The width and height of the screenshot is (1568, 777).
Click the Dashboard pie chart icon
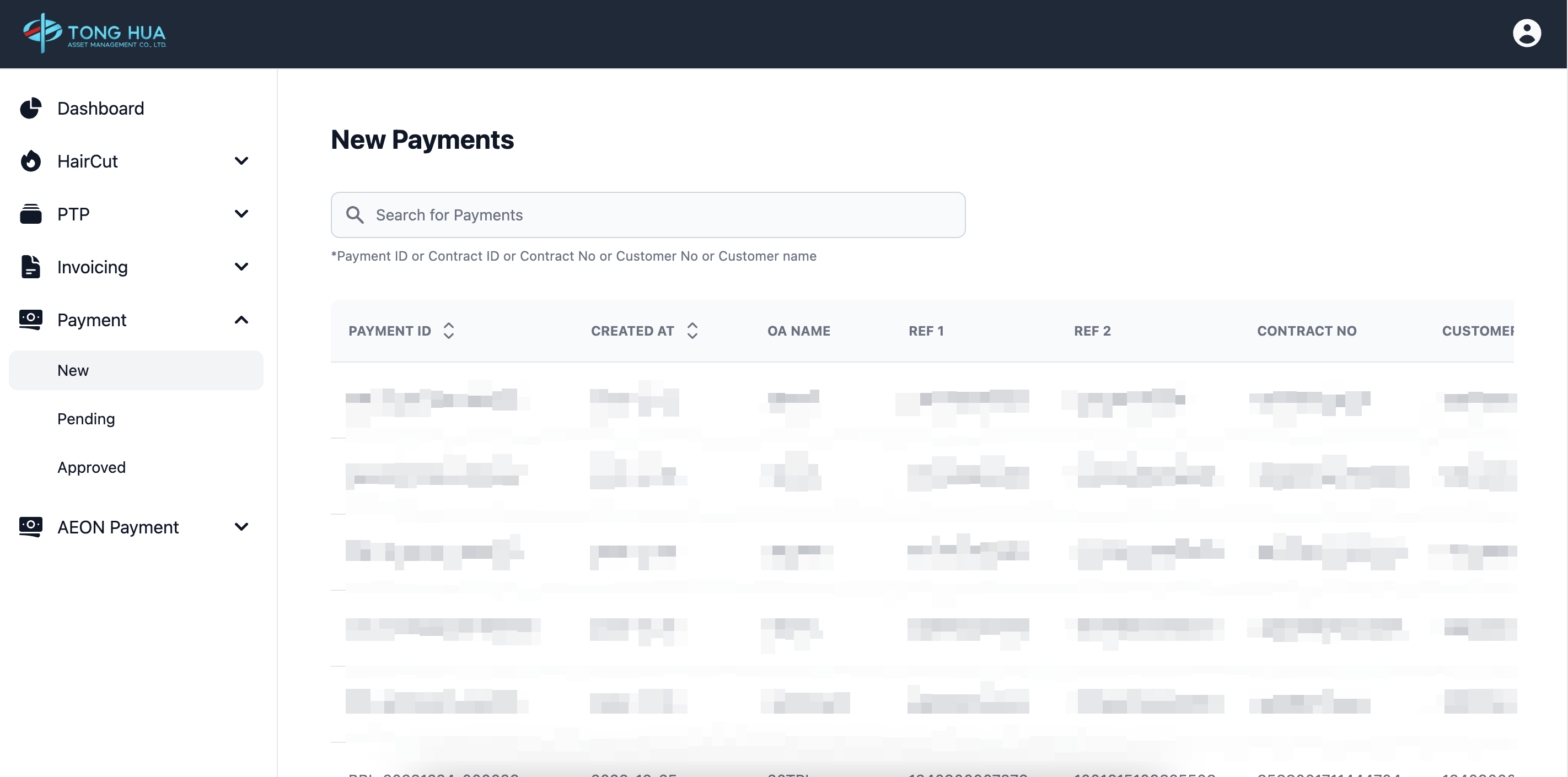tap(30, 109)
